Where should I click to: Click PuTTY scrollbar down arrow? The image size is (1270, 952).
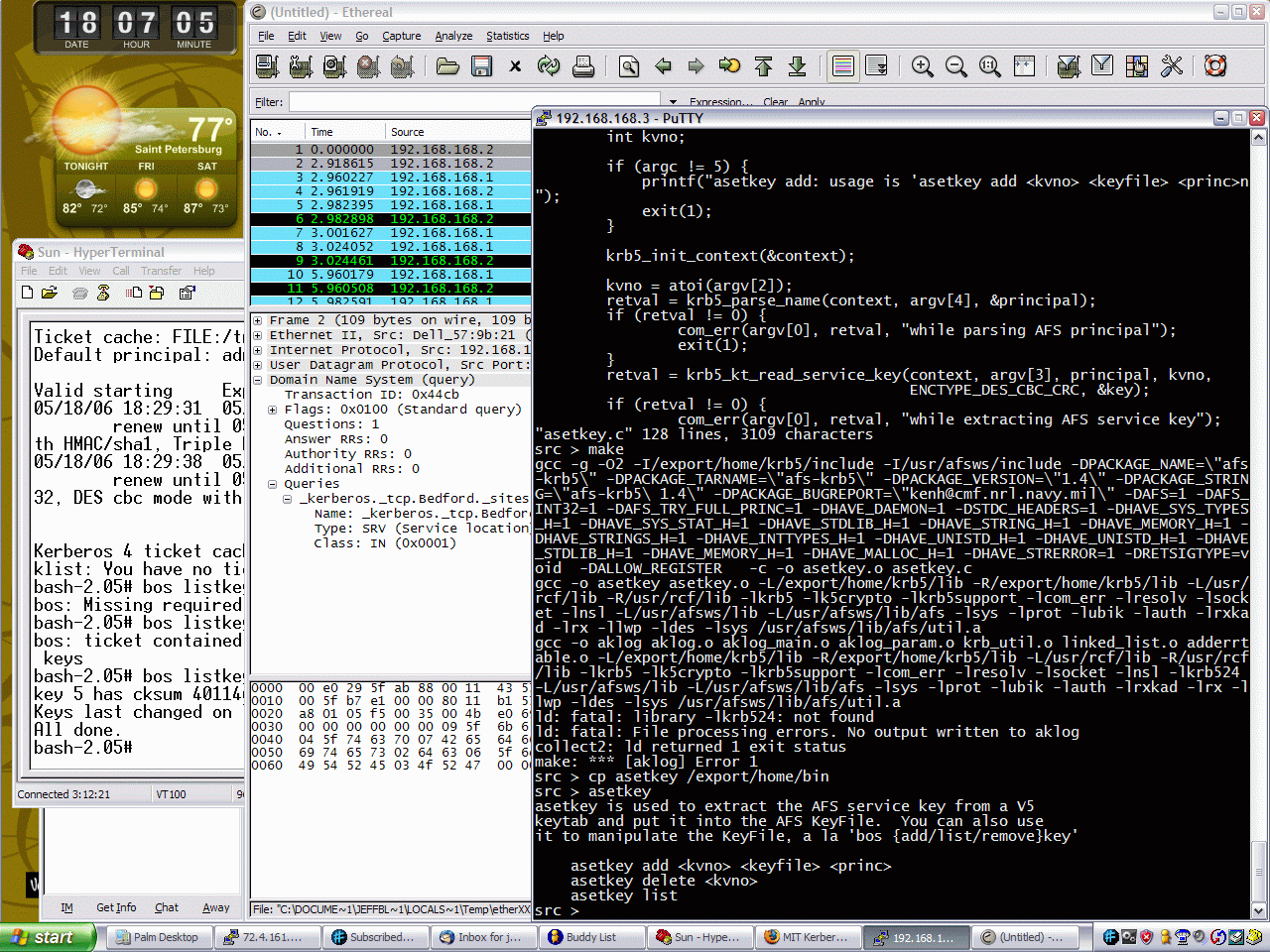click(1258, 910)
